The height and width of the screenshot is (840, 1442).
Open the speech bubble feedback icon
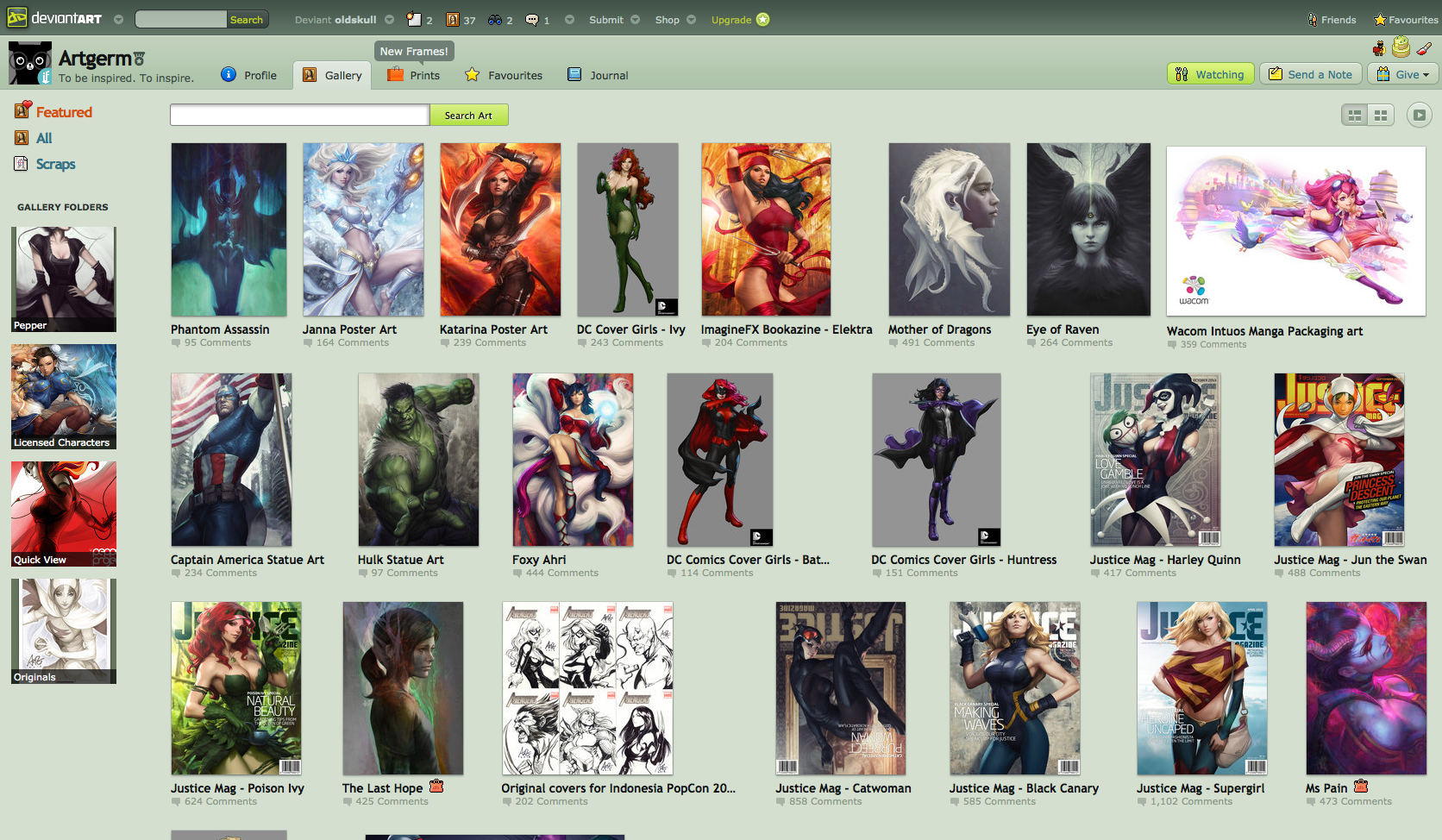pyautogui.click(x=532, y=19)
